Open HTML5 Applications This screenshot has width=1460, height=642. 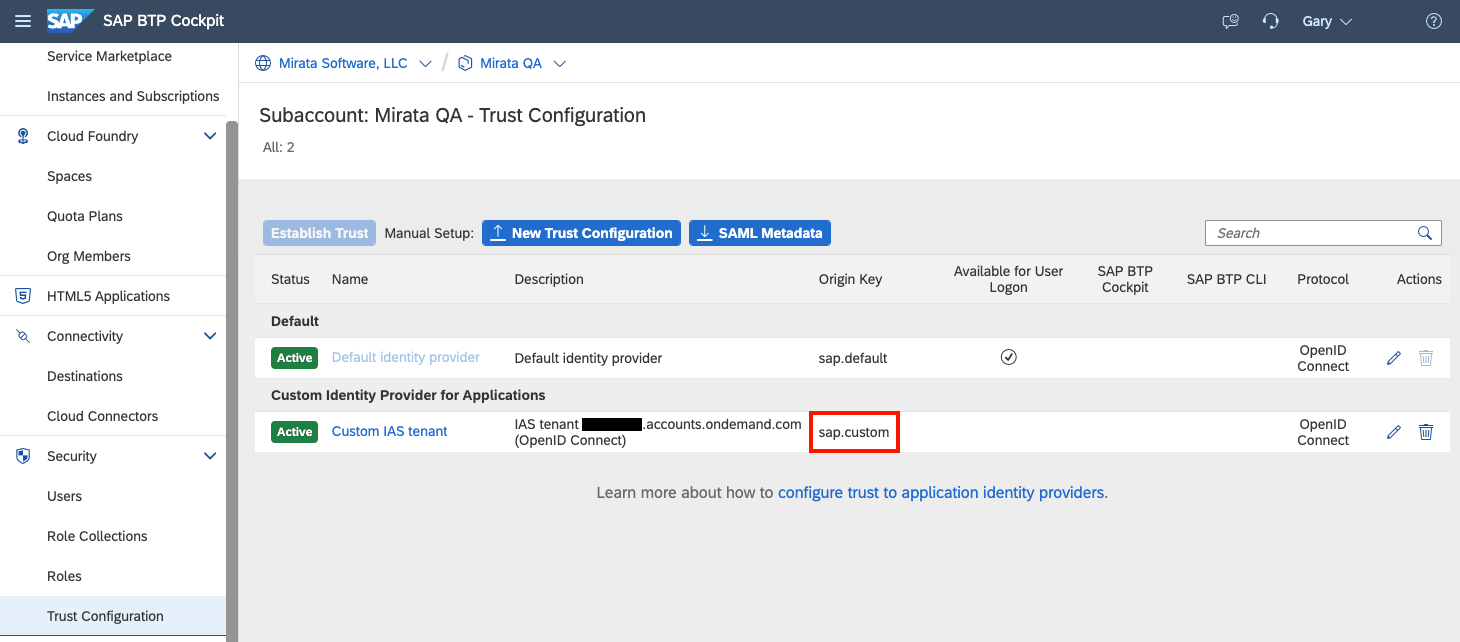pyautogui.click(x=108, y=296)
